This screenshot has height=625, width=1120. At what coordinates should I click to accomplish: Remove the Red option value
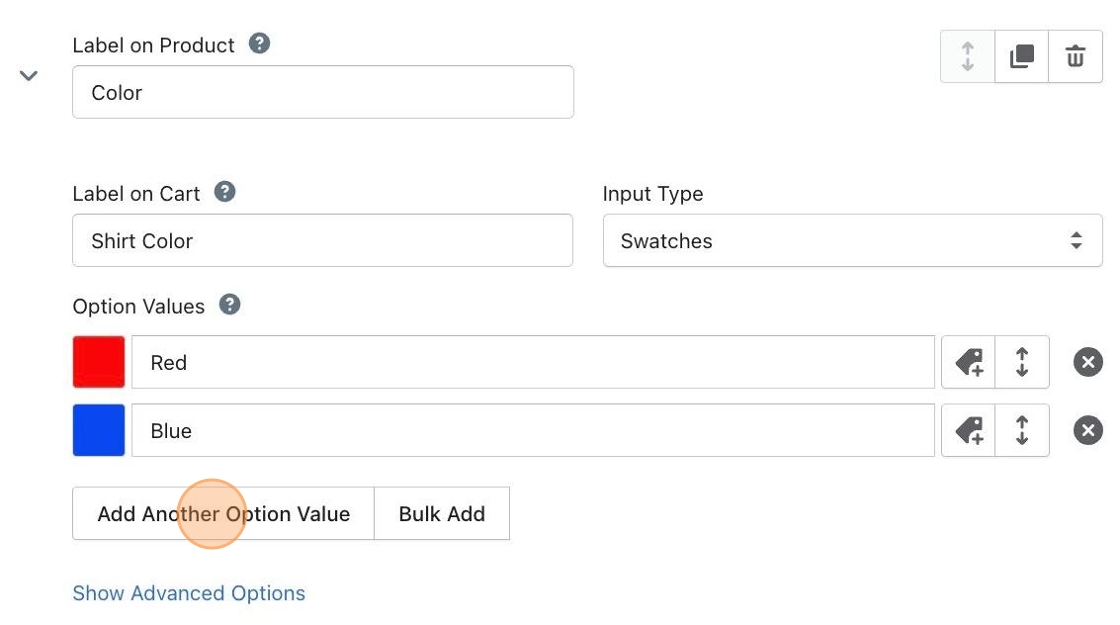pos(1088,362)
